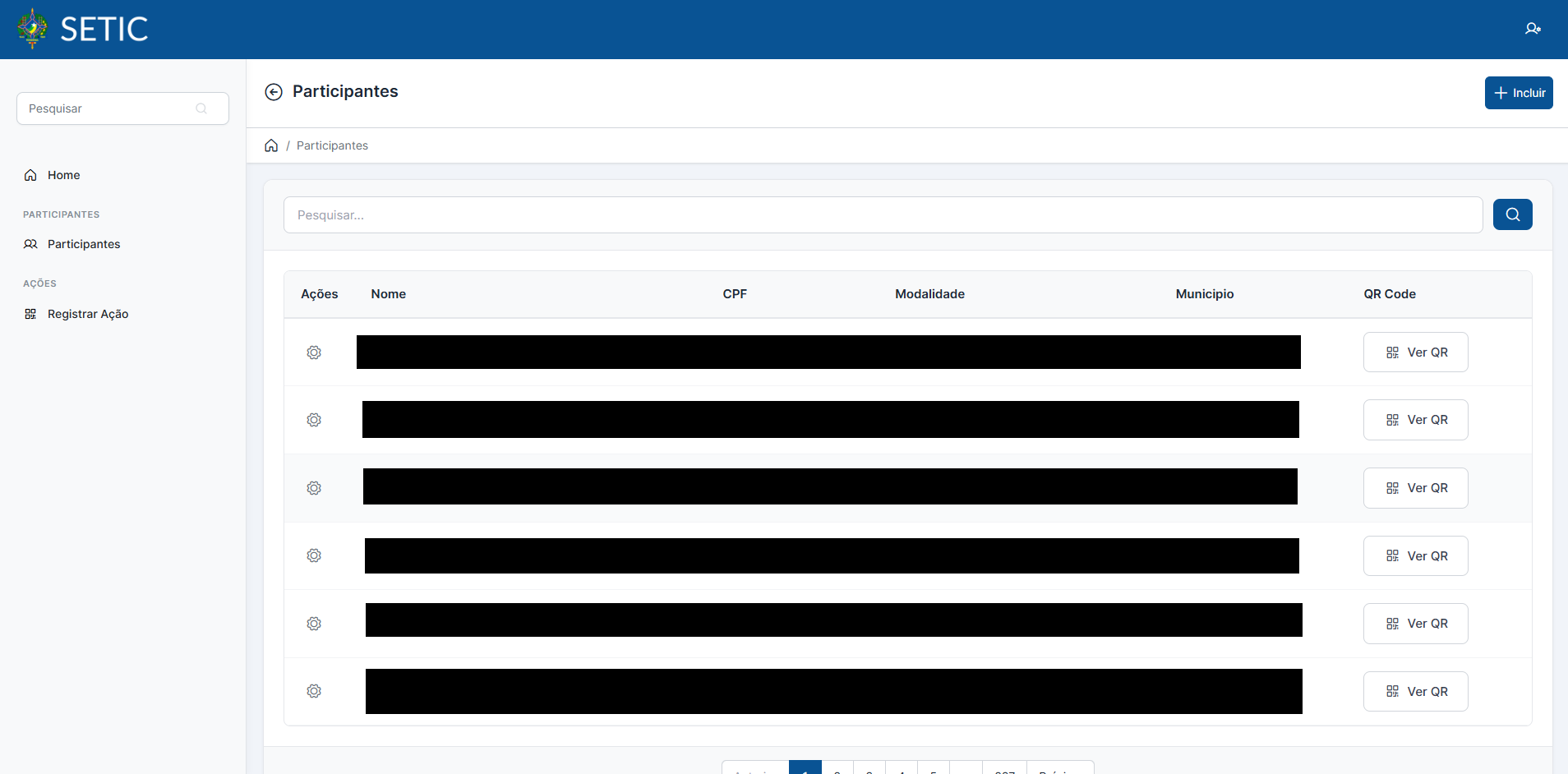Screen dimensions: 1568x774
Task: Open Registrar Ação in the sidebar
Action: tap(87, 314)
